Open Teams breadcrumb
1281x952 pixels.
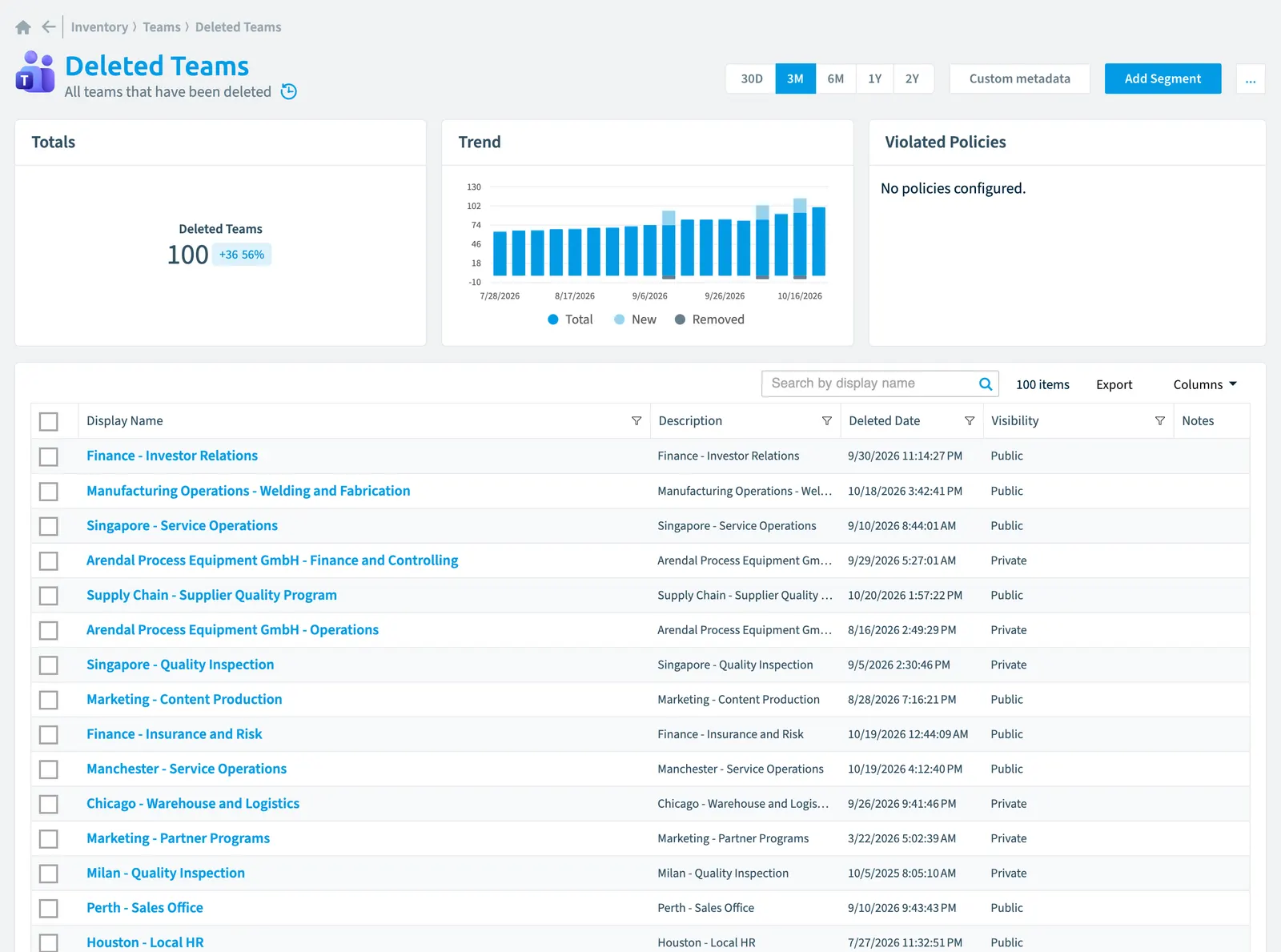(162, 27)
